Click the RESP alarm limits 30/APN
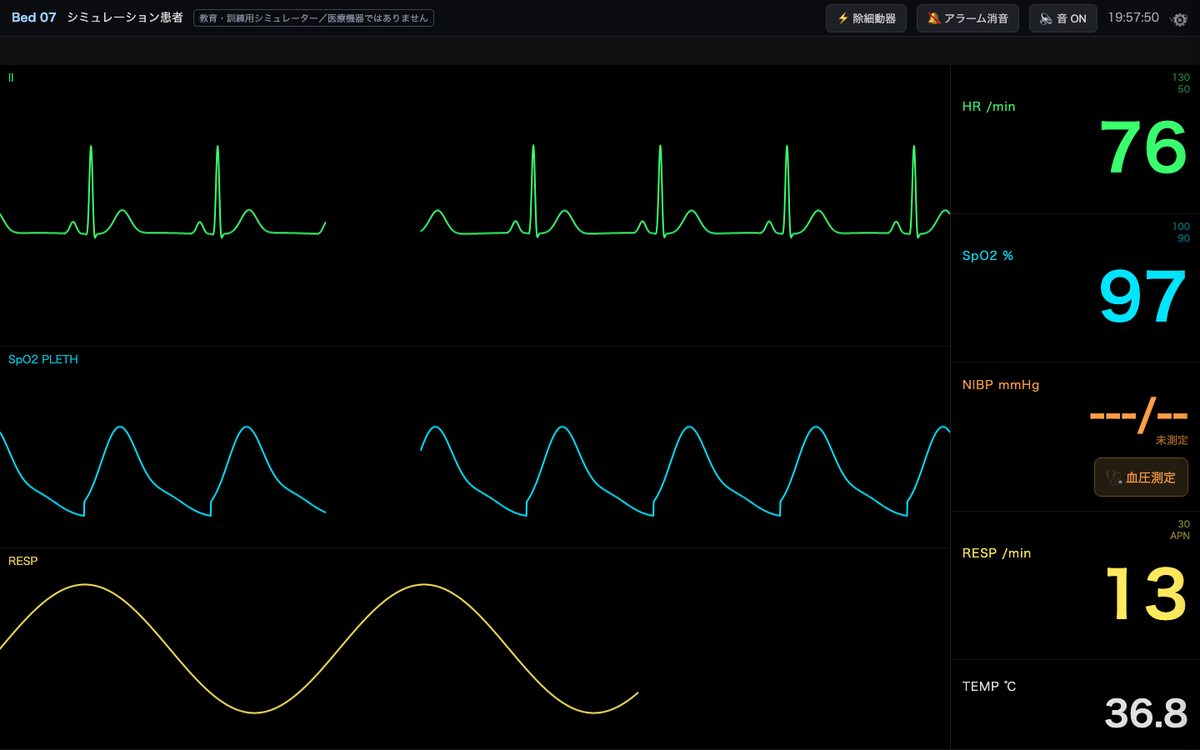 pos(1180,530)
